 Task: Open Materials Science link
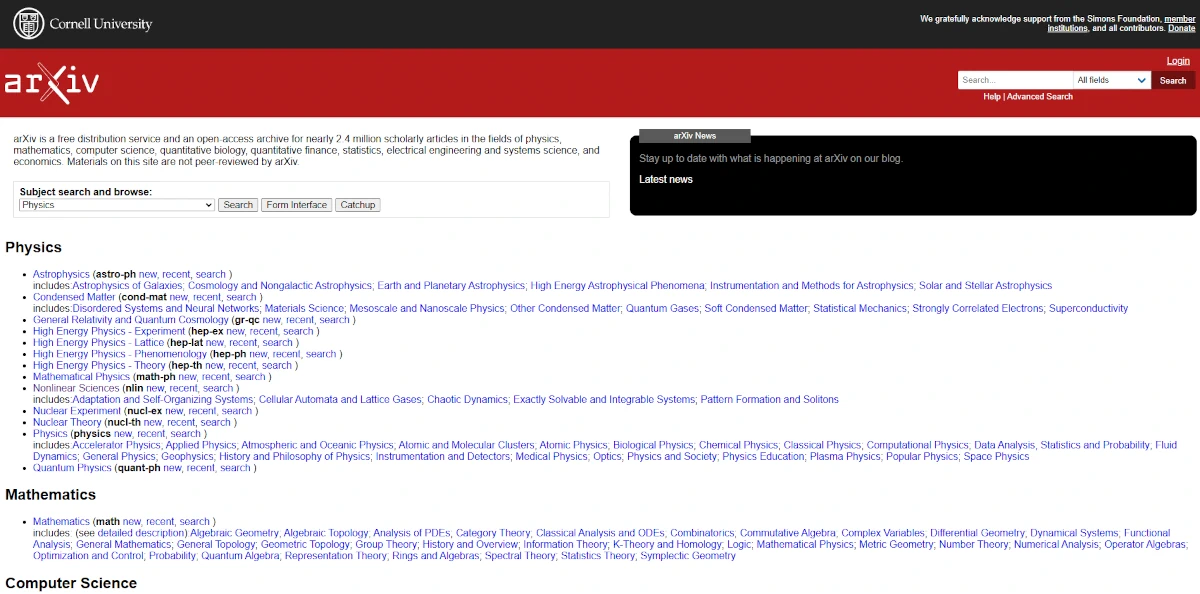click(x=304, y=309)
